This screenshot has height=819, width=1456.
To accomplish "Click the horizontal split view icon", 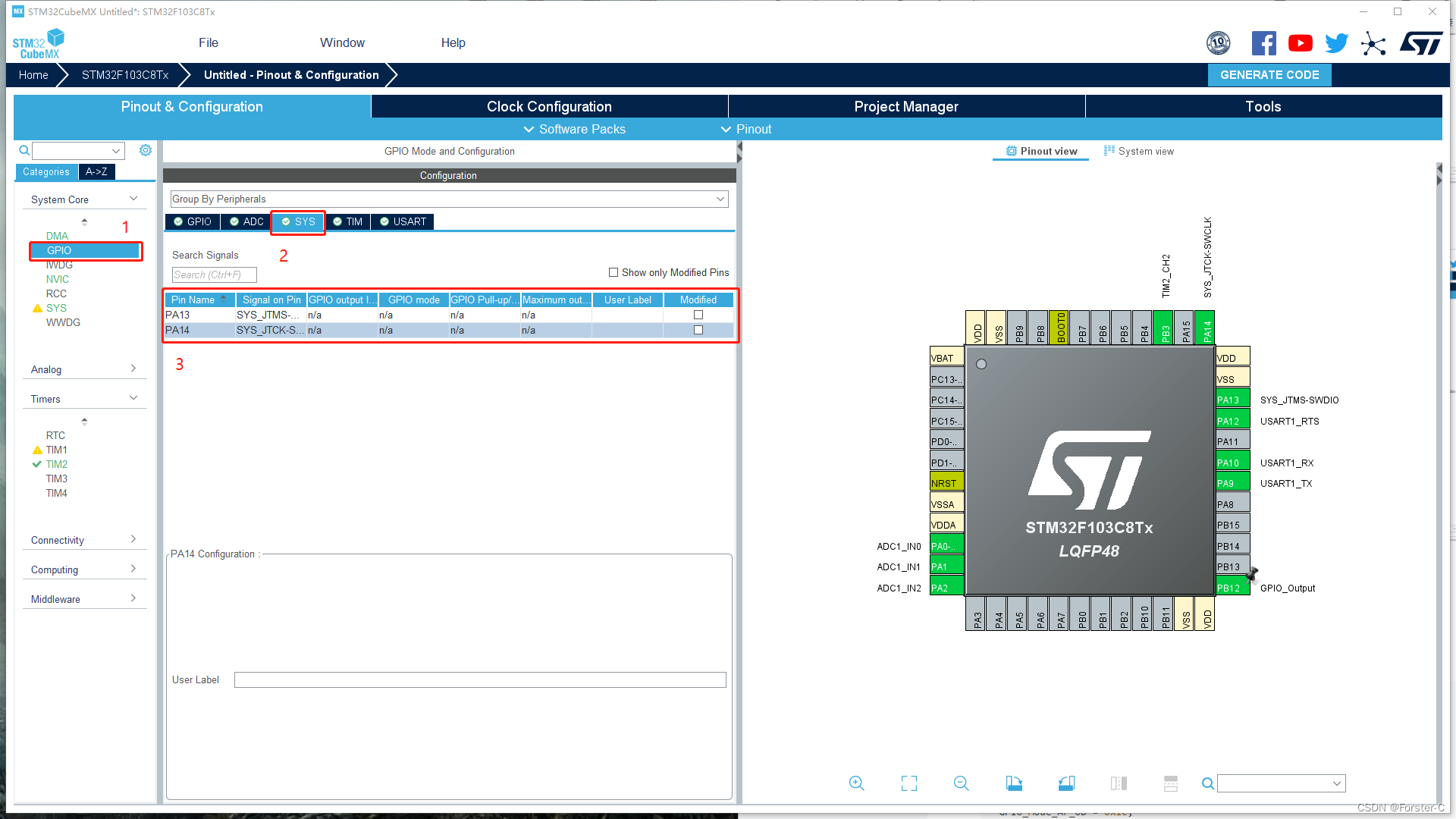I will point(1171,783).
